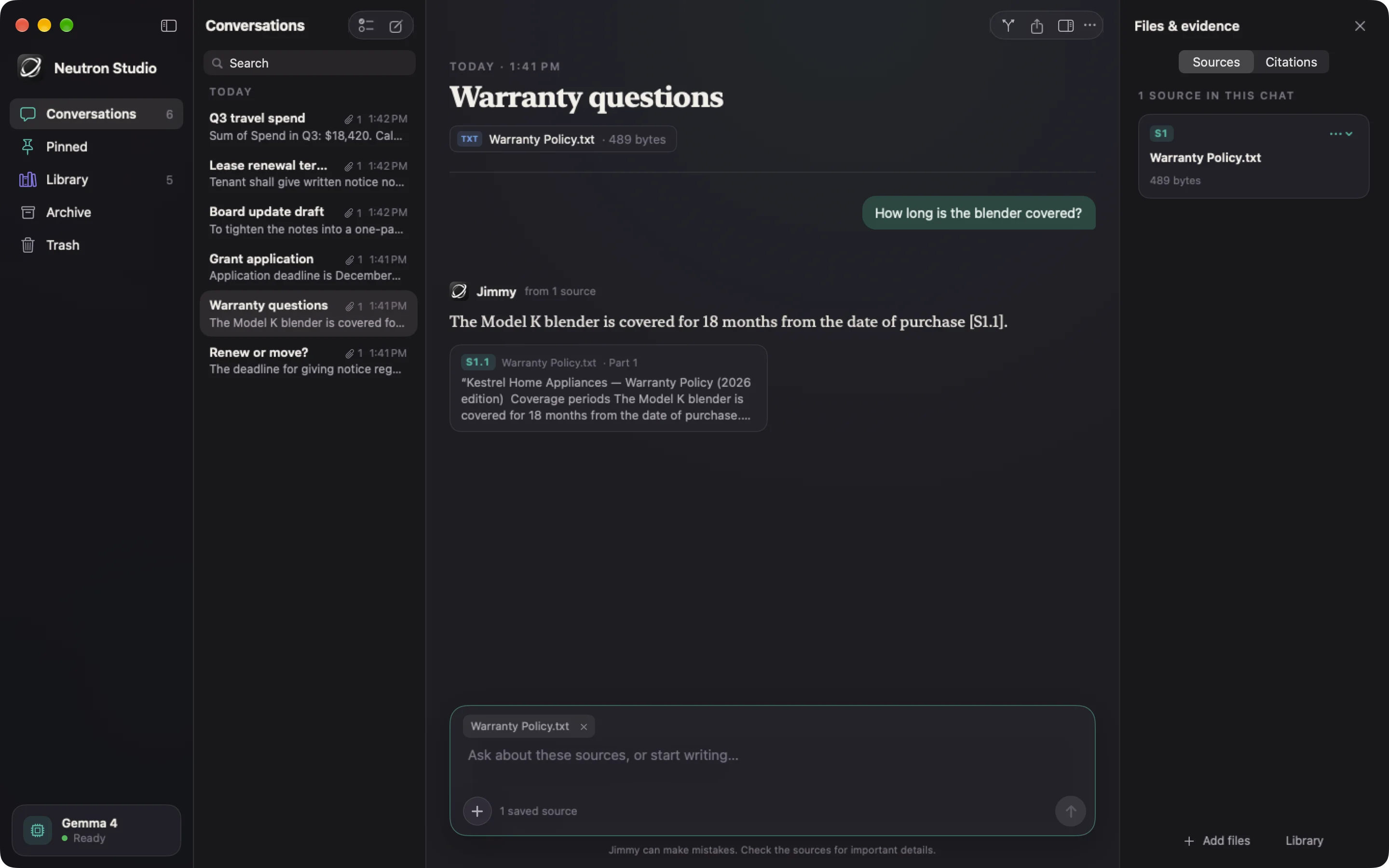Viewport: 1389px width, 868px height.
Task: Select Conversations in the sidebar
Action: tap(96, 114)
